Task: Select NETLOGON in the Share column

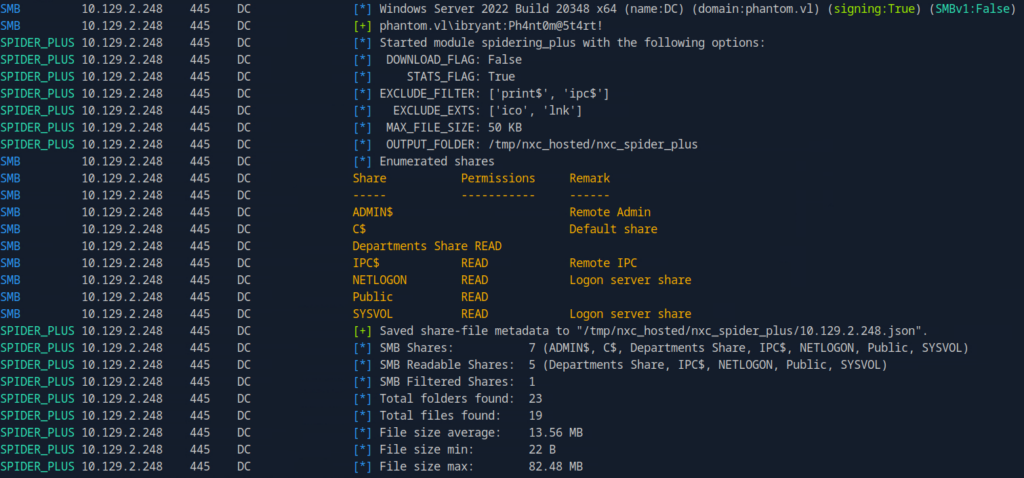Action: pos(380,280)
